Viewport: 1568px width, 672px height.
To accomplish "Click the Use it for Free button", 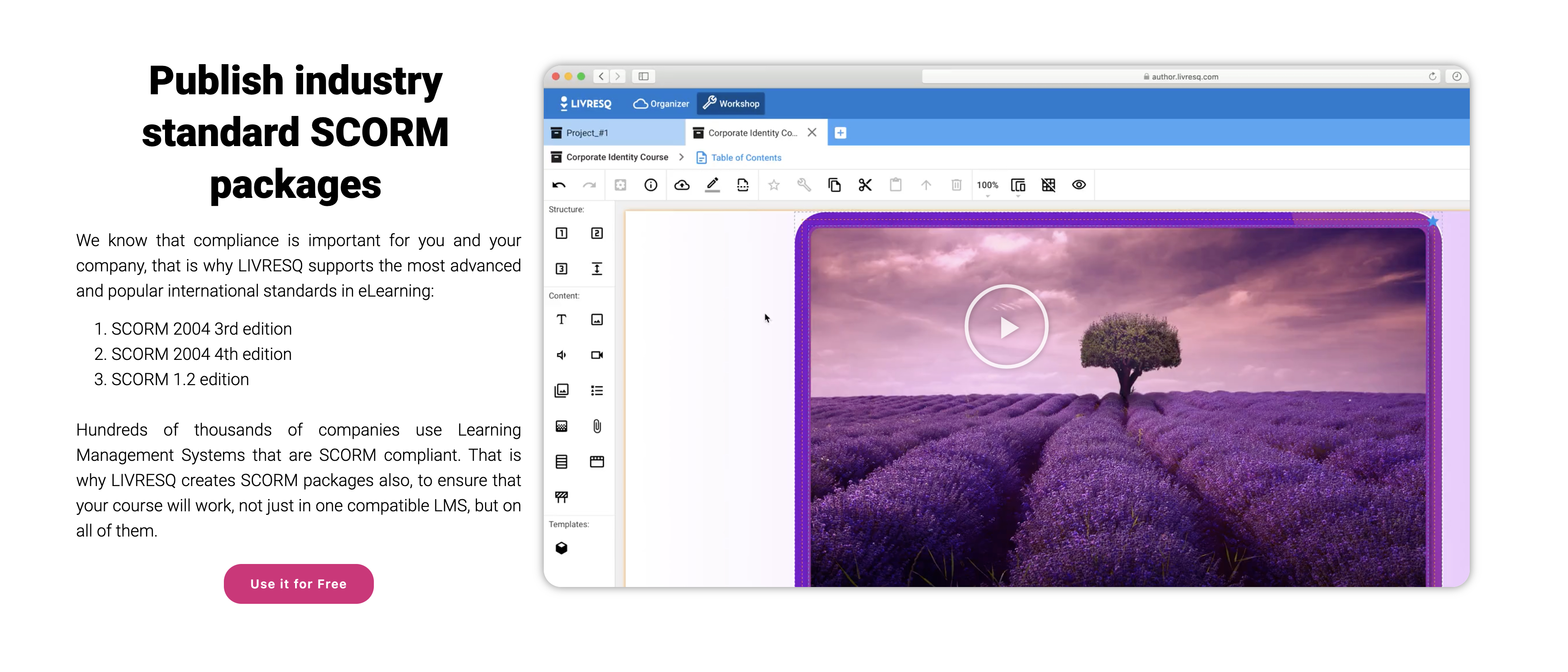I will pos(298,583).
